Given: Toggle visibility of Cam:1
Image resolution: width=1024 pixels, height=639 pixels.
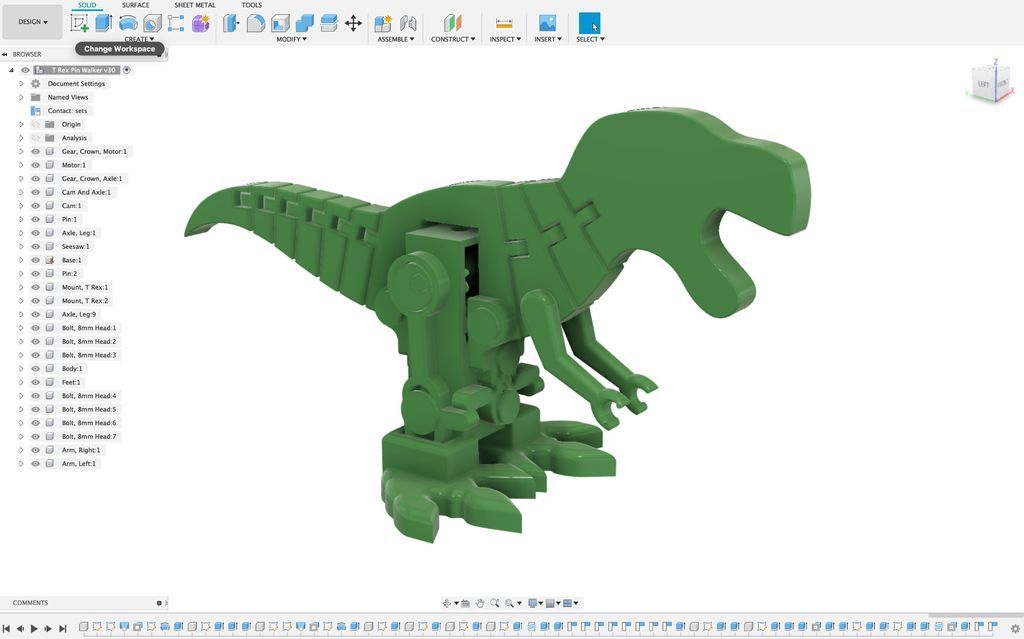Looking at the screenshot, I should [x=35, y=206].
